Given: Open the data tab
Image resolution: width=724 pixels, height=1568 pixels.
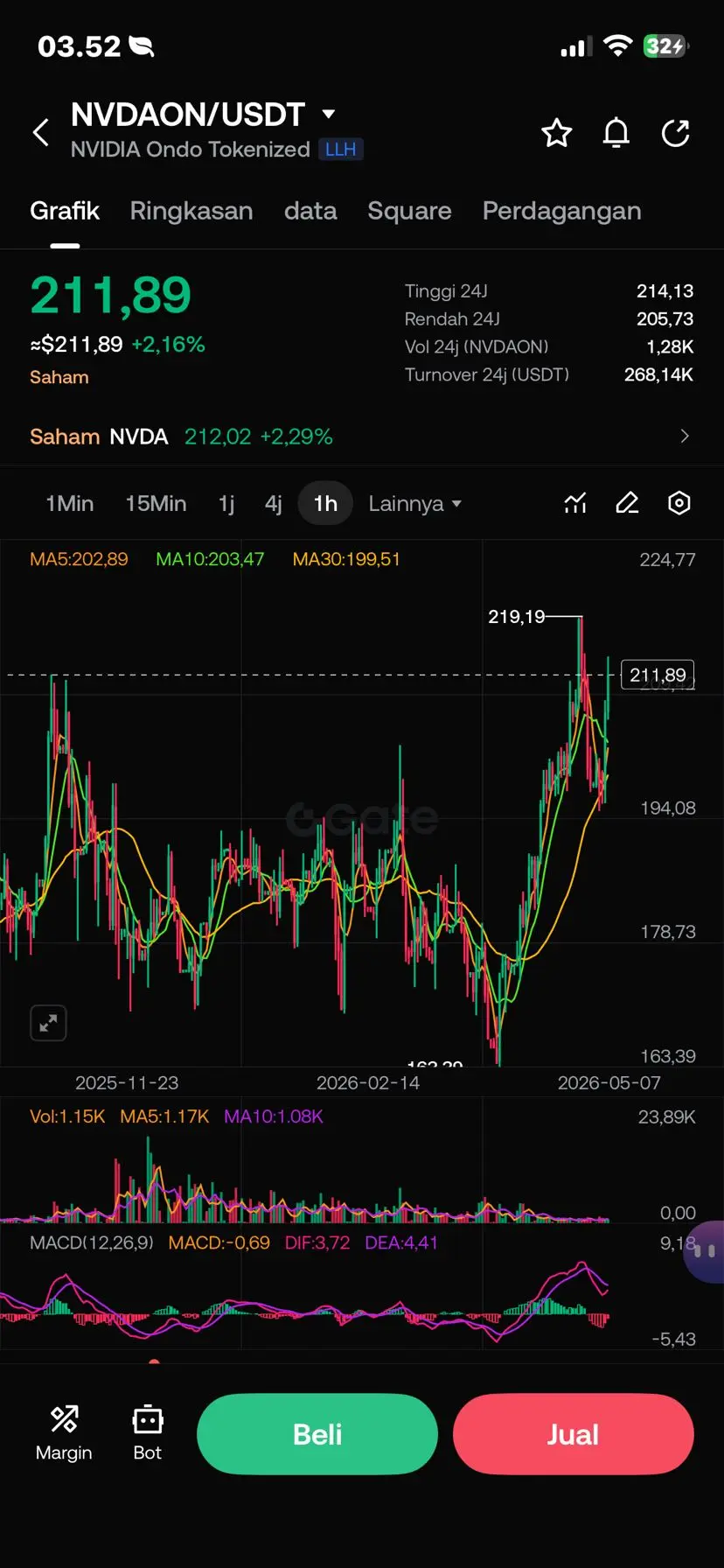Looking at the screenshot, I should tap(310, 211).
